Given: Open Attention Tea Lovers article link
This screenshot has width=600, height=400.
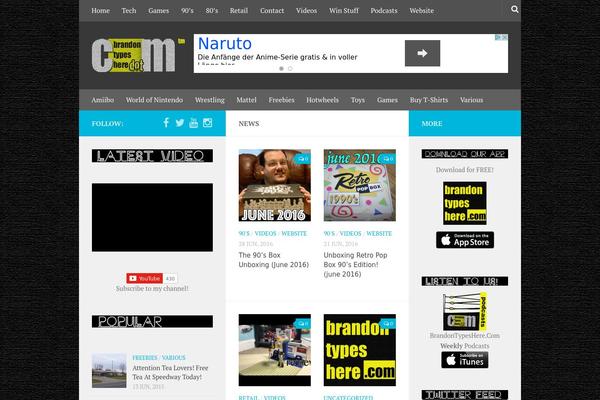Looking at the screenshot, I should [170, 372].
